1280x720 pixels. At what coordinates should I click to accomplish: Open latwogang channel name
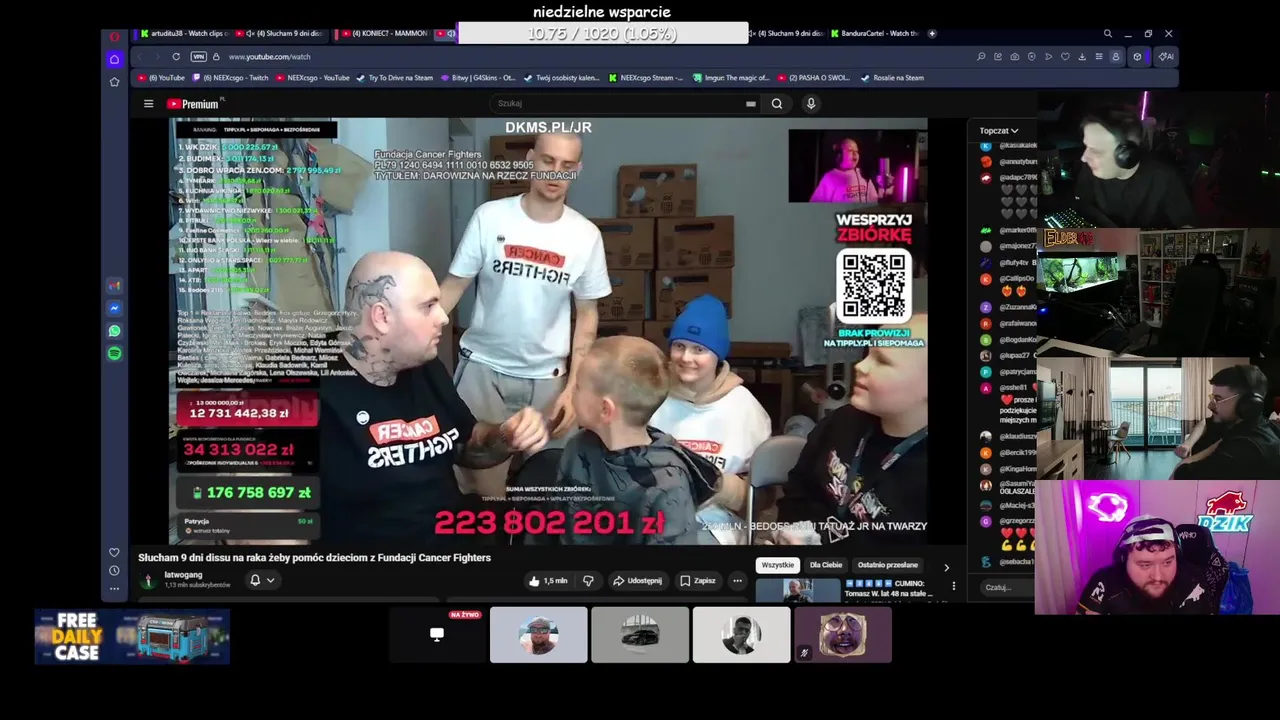(183, 575)
